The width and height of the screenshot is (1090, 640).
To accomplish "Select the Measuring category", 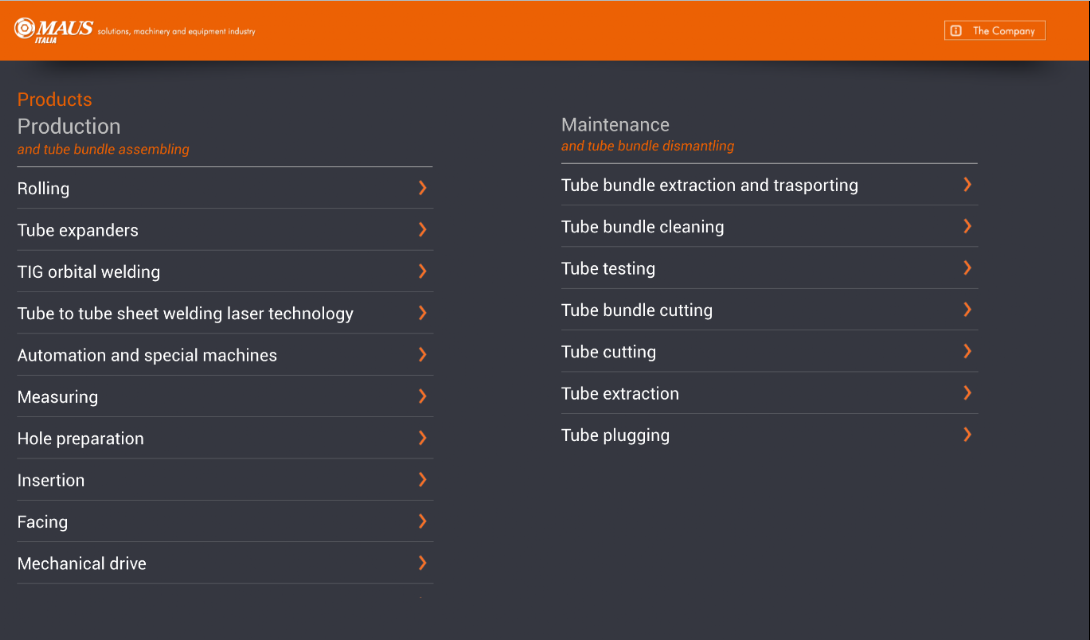I will coord(225,397).
